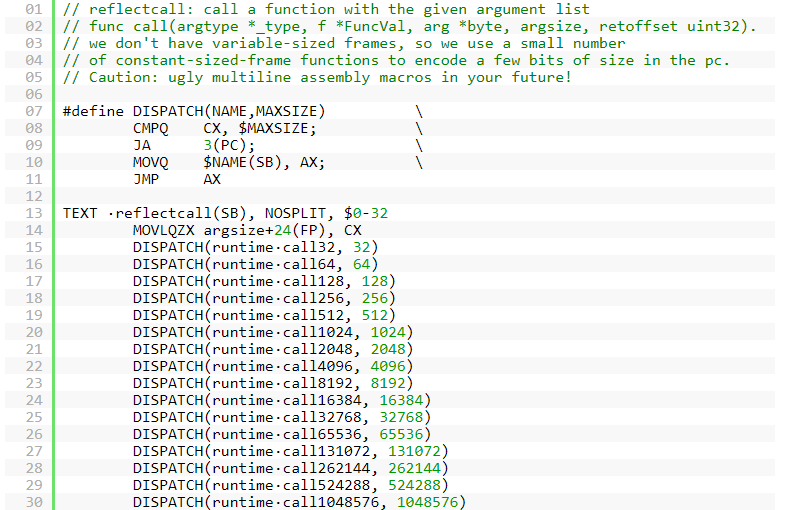This screenshot has width=791, height=510.
Task: Click '$NAME(SB), AX;' operand on line 10
Action: pos(264,162)
